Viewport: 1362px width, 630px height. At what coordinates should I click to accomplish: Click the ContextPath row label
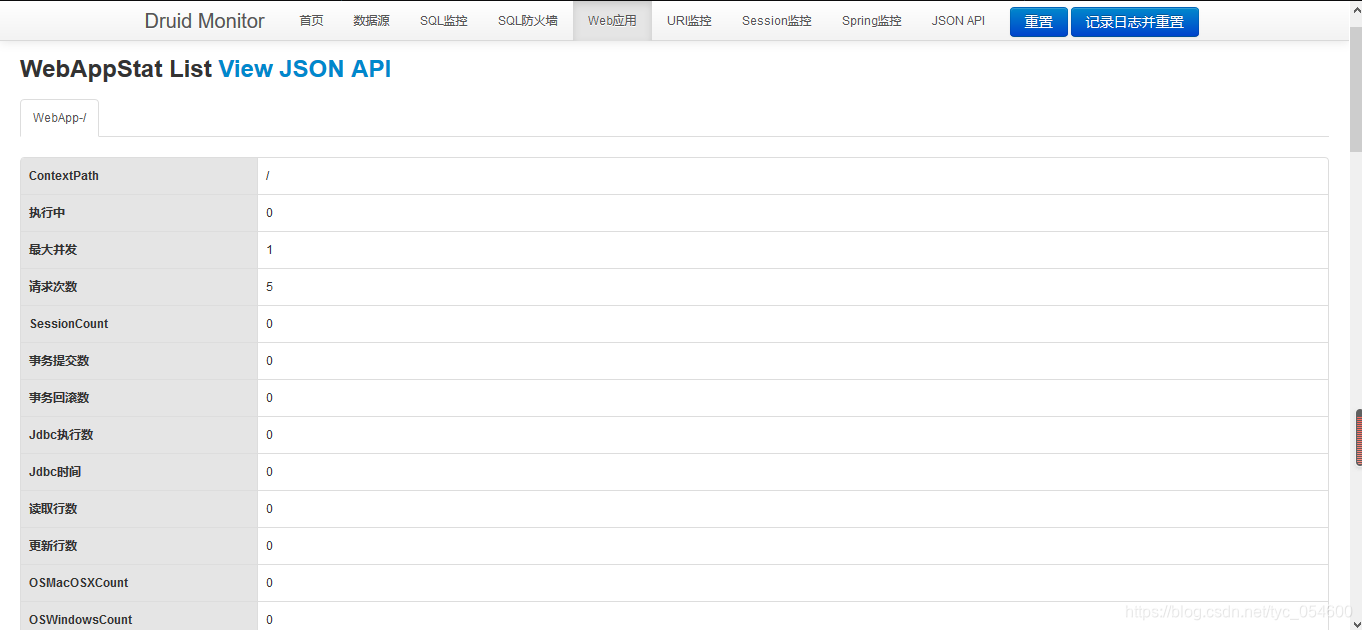[64, 176]
